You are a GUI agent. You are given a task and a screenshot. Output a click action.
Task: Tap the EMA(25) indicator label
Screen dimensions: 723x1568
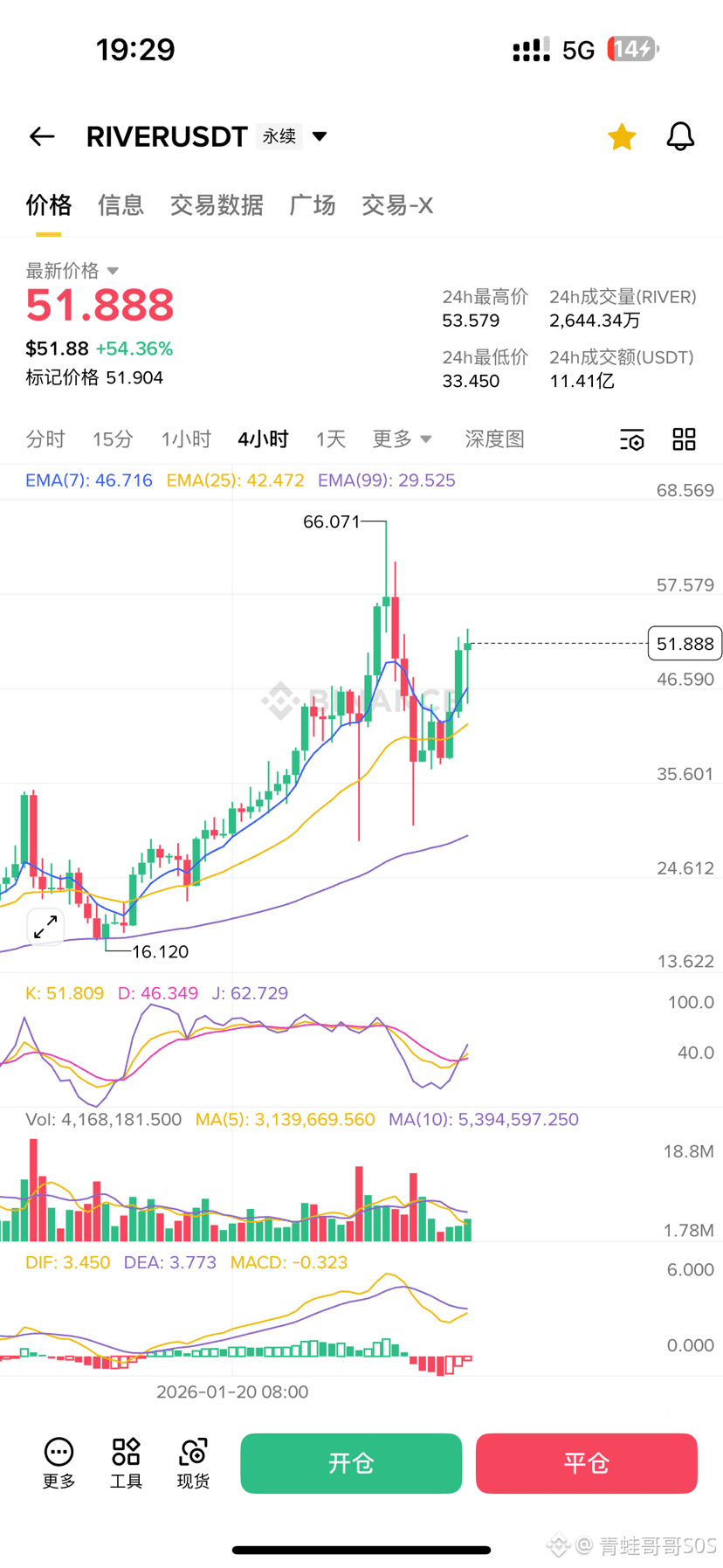(235, 480)
